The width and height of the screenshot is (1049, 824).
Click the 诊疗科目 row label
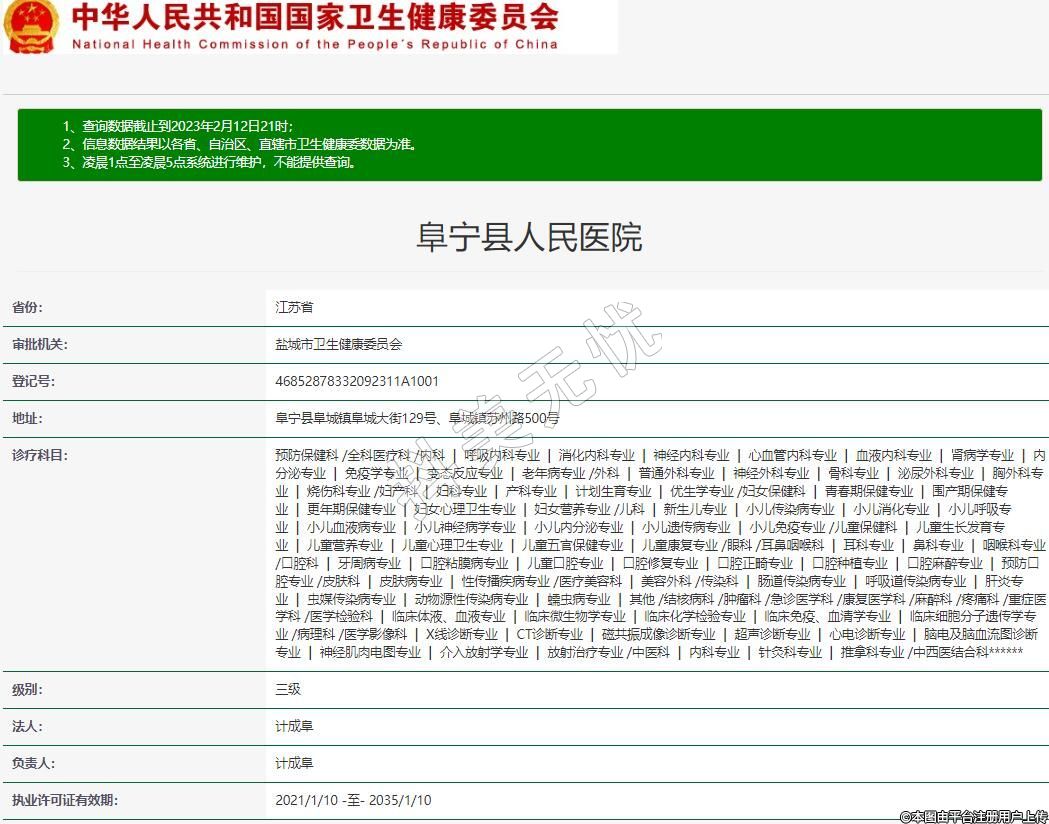[40, 455]
